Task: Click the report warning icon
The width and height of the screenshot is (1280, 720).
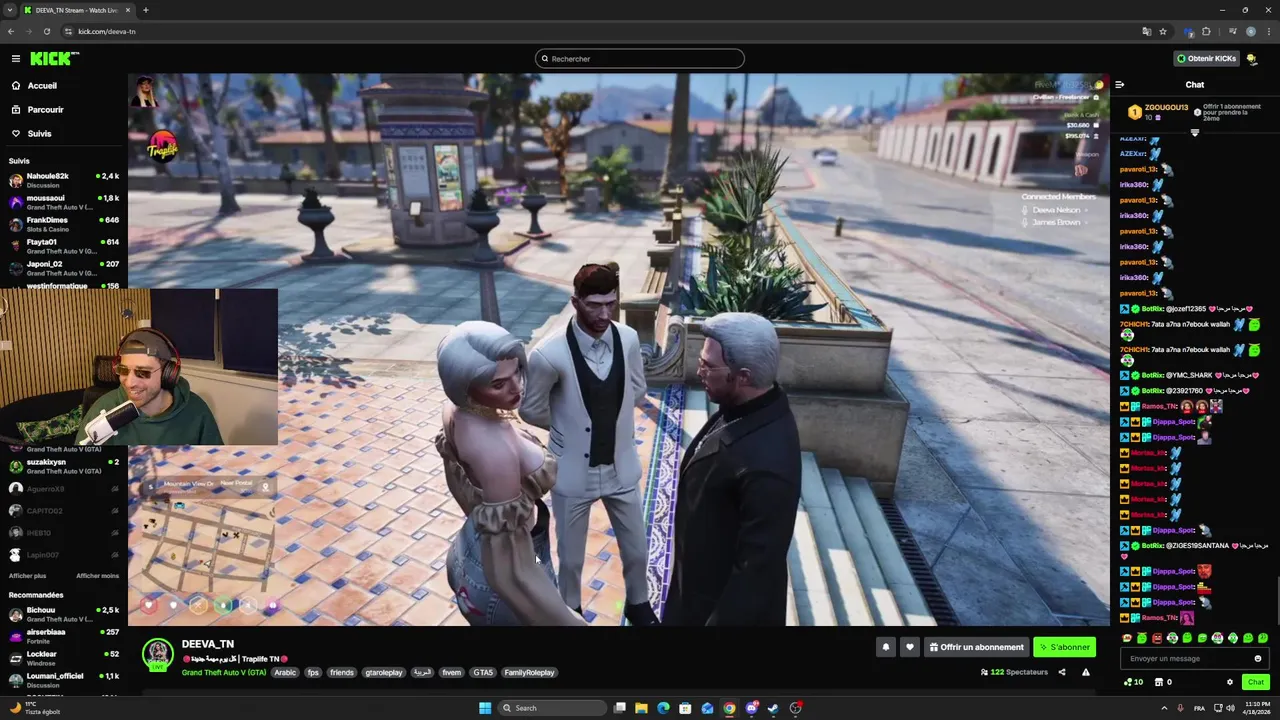Action: 1086,673
